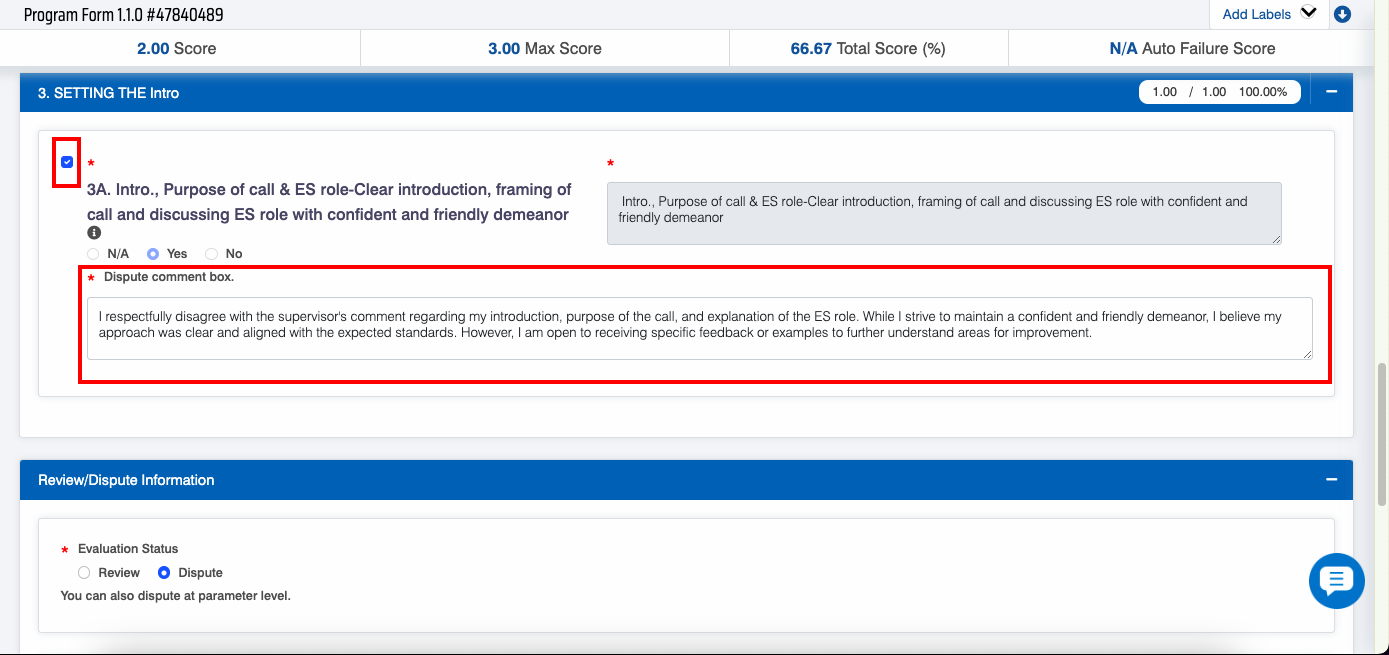Collapse the Review/Dispute Information panel
Screen dimensions: 1389x655
point(1331,480)
